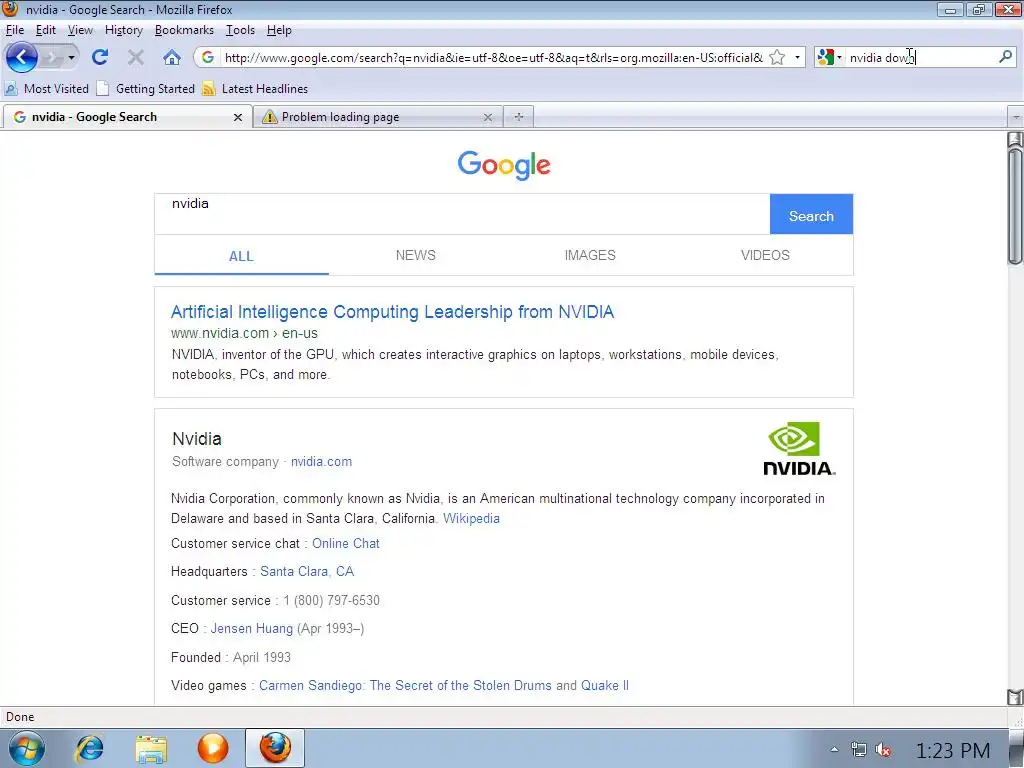Open nvidia.com link in knowledge panel
Image resolution: width=1024 pixels, height=768 pixels.
point(321,462)
